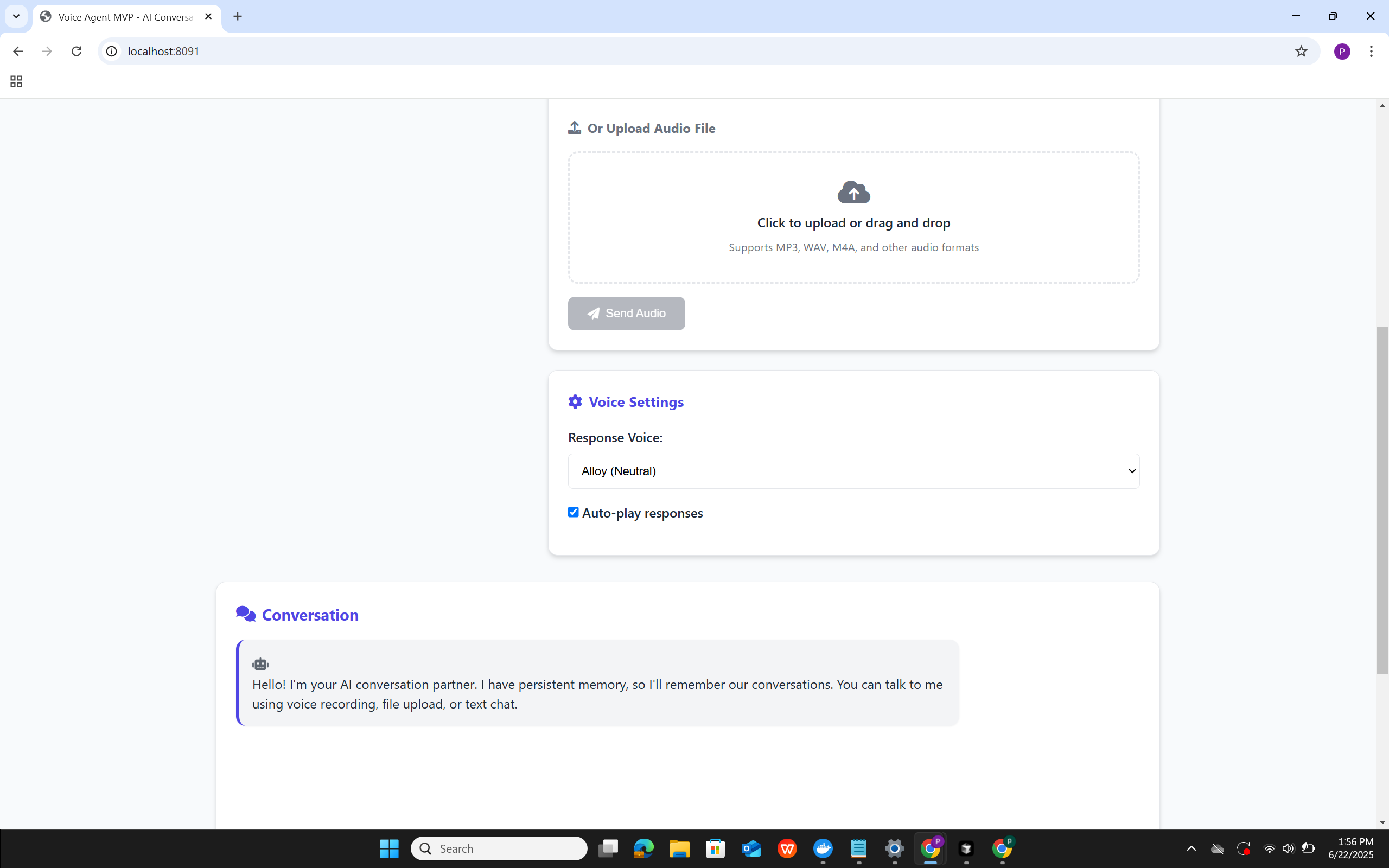Open the apps grid in the bookmarks bar

[x=16, y=81]
